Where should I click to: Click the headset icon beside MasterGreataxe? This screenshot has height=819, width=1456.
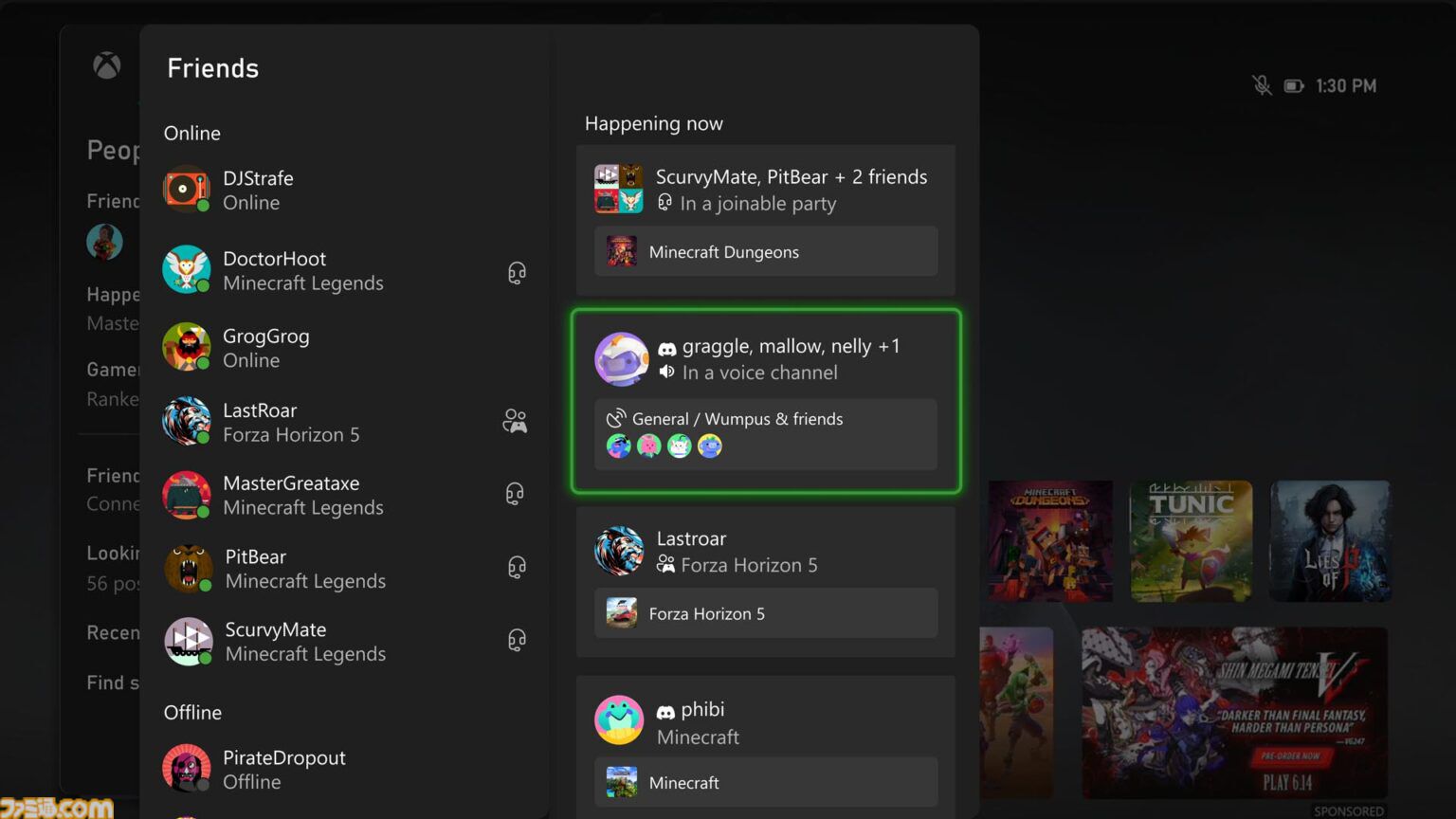tap(515, 494)
